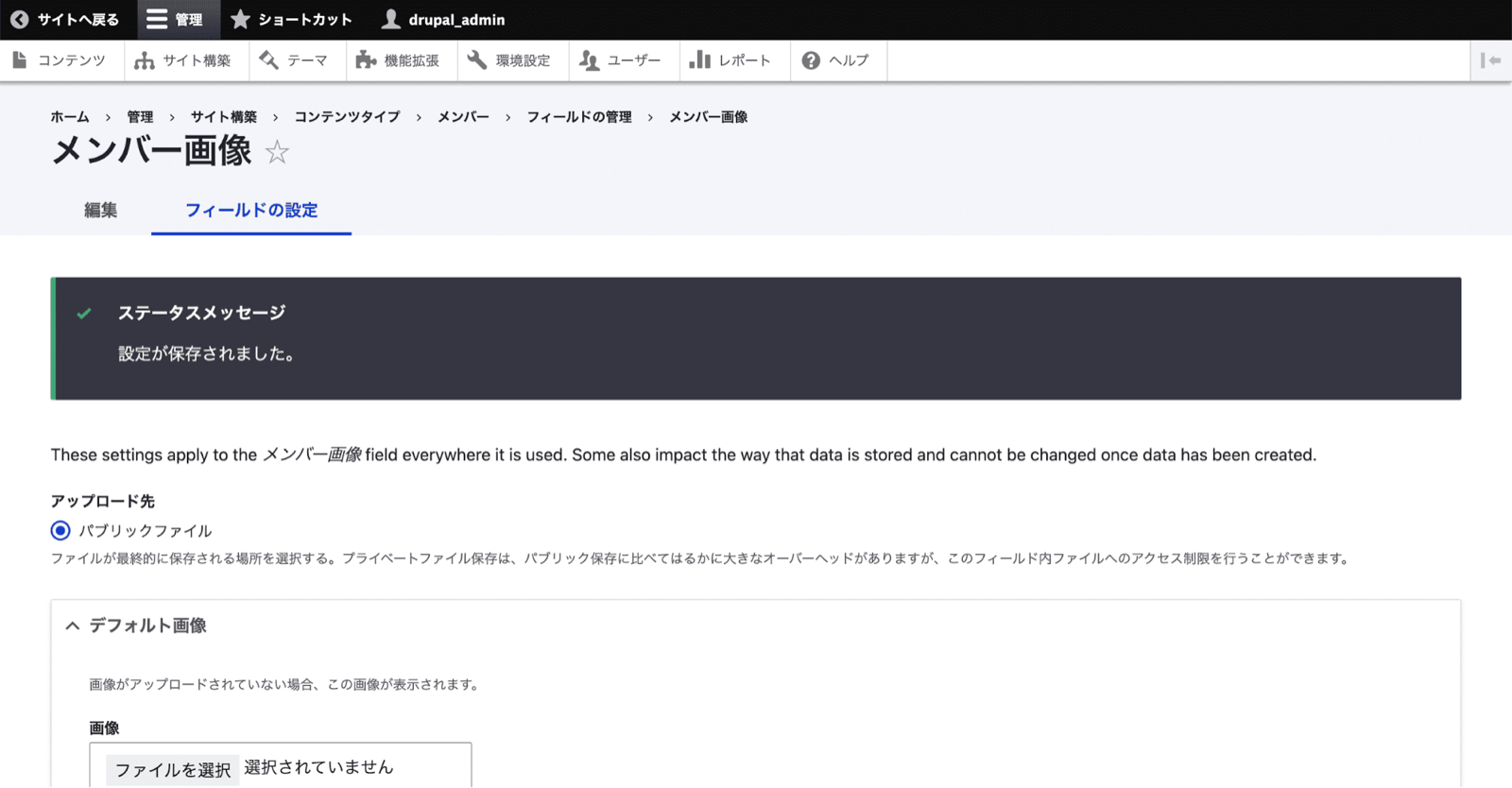Go to ホーム breadcrumb link
Image resolution: width=1512 pixels, height=788 pixels.
click(70, 117)
